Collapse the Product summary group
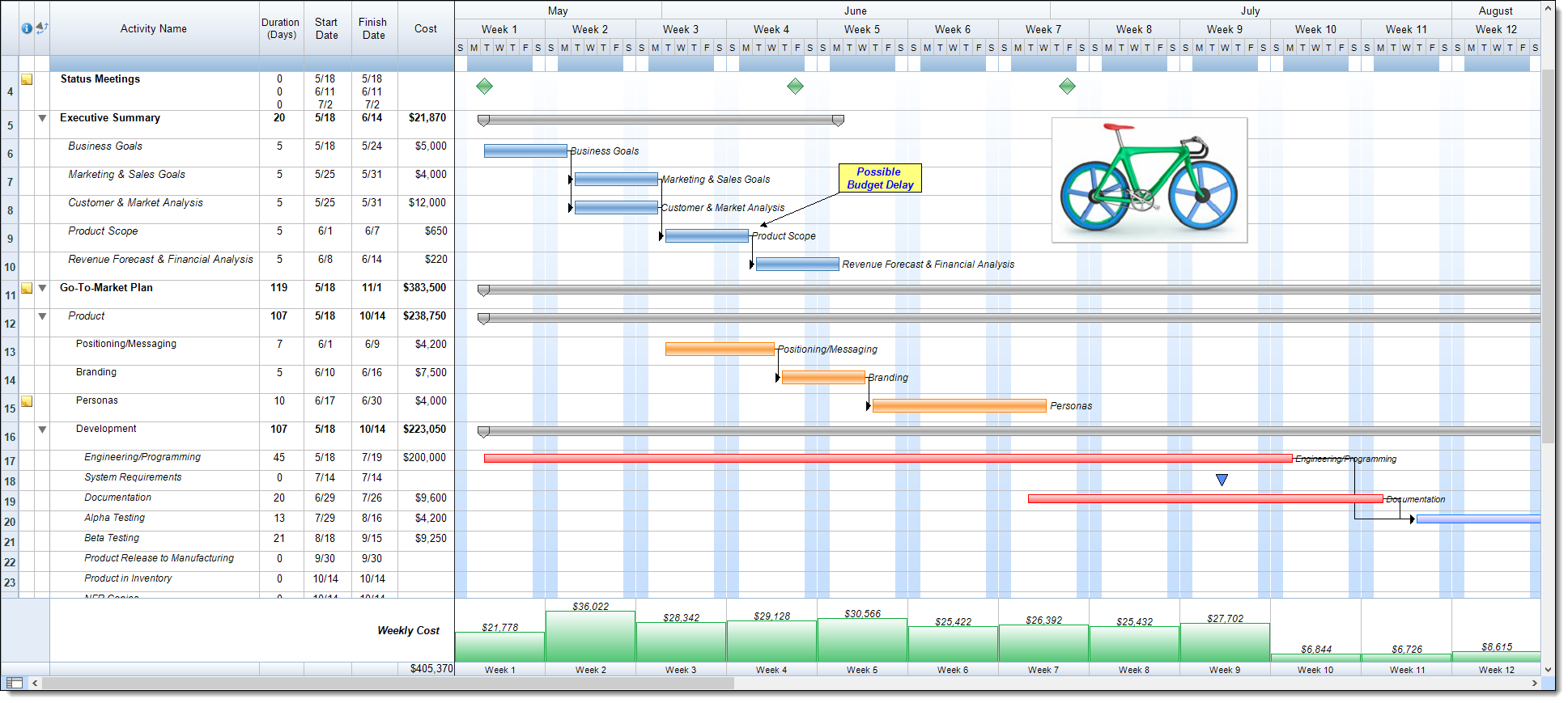The width and height of the screenshot is (1568, 703). [42, 316]
